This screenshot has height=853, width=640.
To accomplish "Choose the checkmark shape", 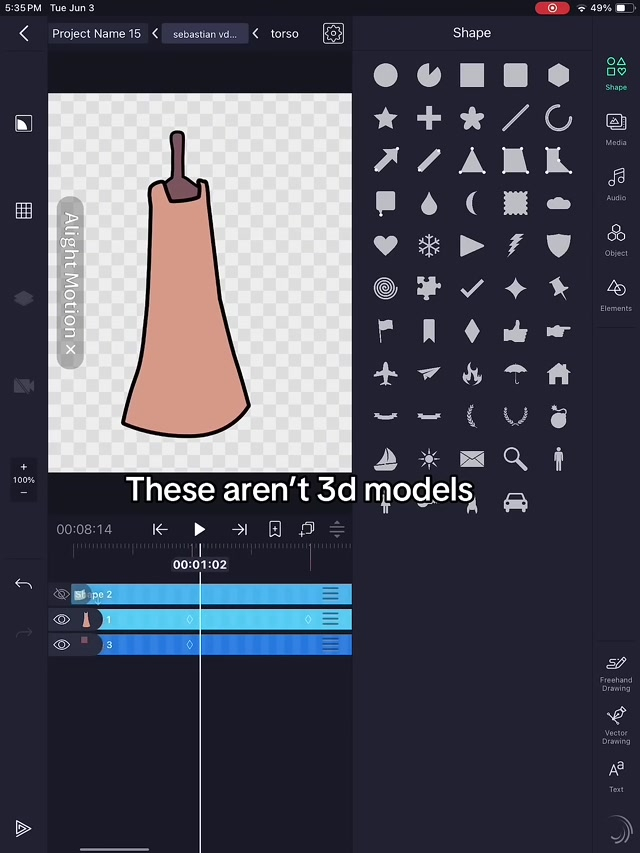I will pyautogui.click(x=472, y=288).
